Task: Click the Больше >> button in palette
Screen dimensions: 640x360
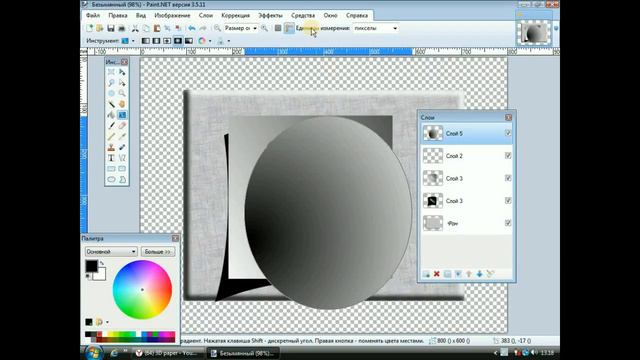Action: click(x=158, y=251)
